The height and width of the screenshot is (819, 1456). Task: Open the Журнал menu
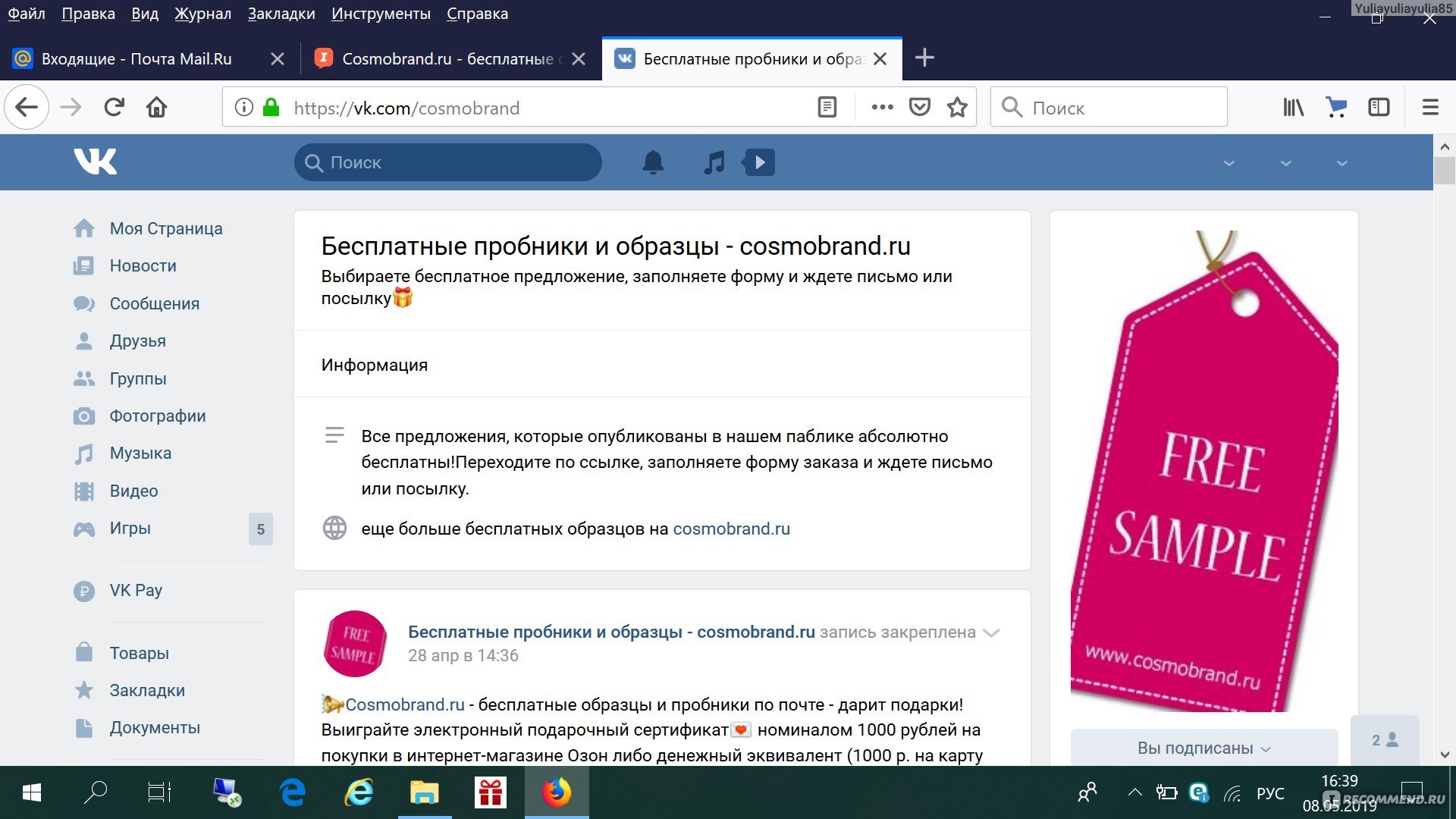(202, 14)
